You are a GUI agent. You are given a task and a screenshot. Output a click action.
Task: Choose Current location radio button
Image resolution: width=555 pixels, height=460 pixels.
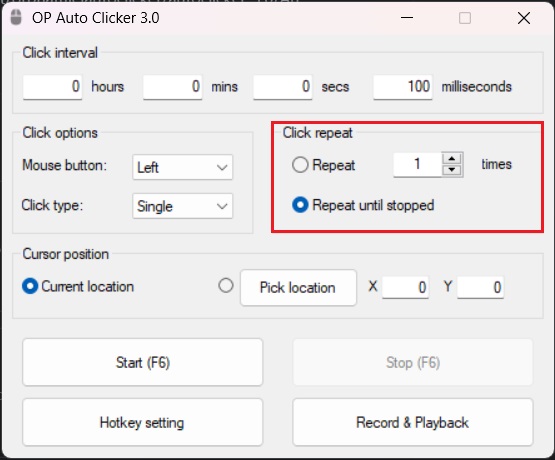coord(30,286)
